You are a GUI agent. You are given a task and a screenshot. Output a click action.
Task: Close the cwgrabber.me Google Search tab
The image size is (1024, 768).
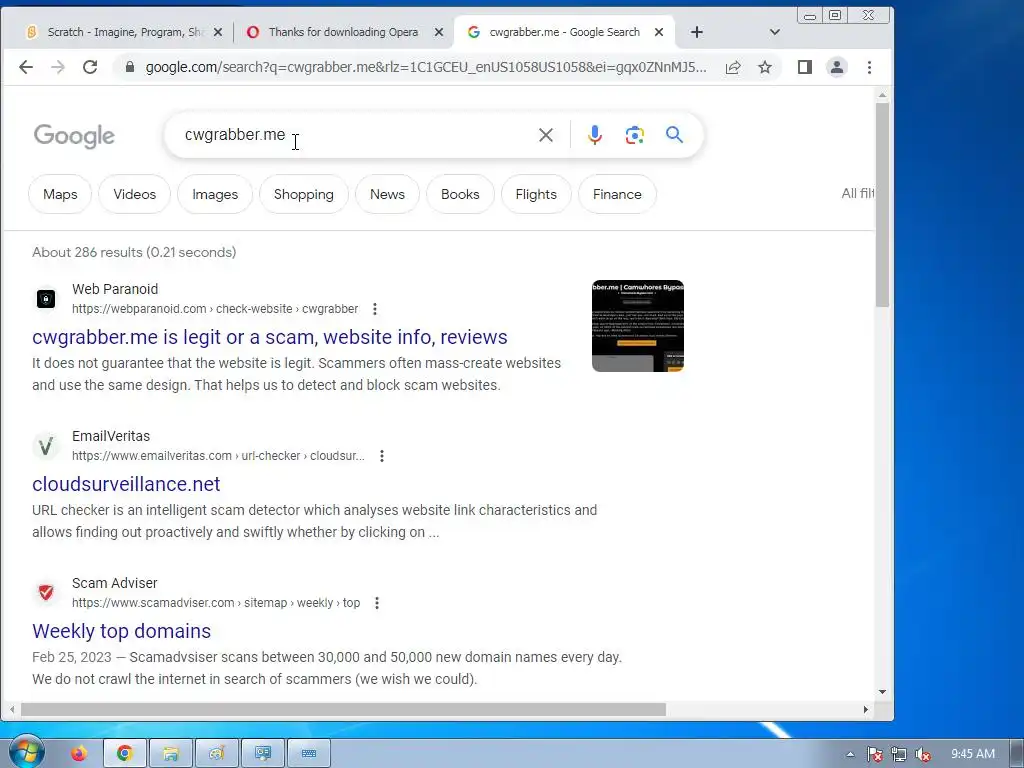click(659, 32)
